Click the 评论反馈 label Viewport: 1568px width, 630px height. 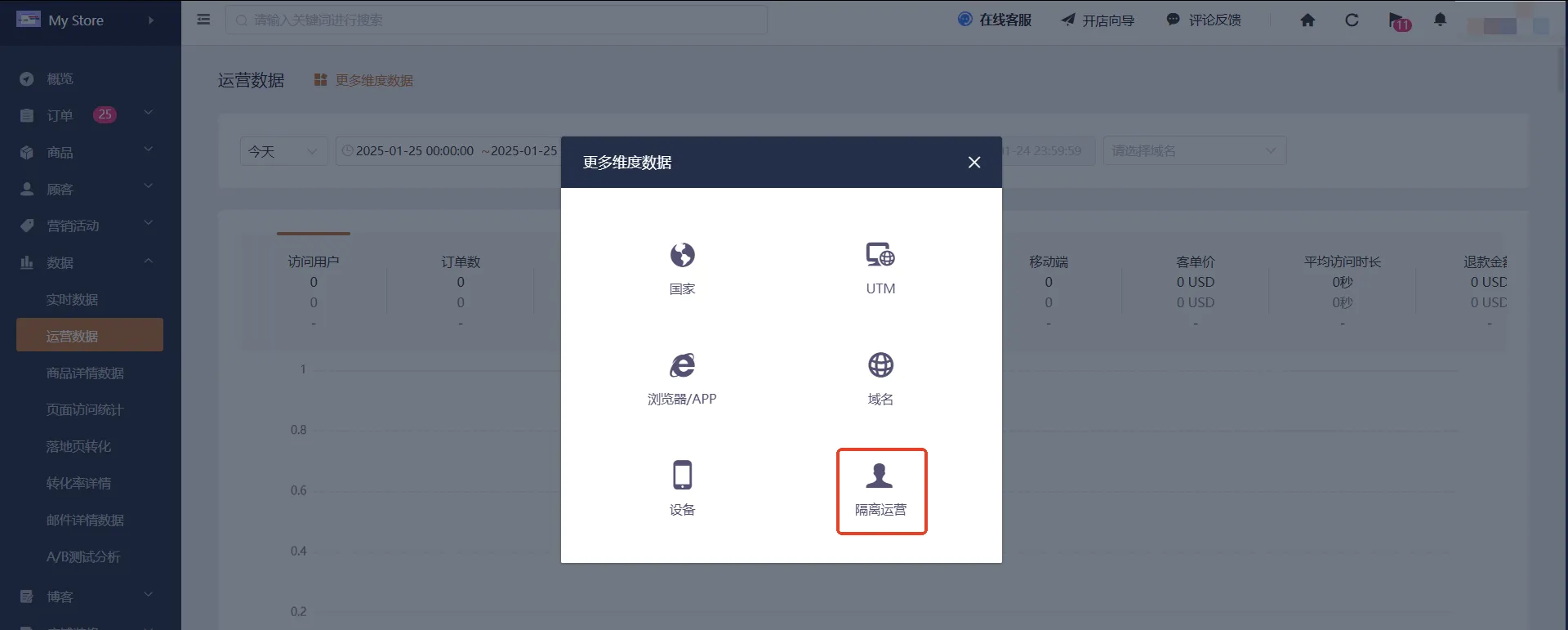pos(1215,20)
